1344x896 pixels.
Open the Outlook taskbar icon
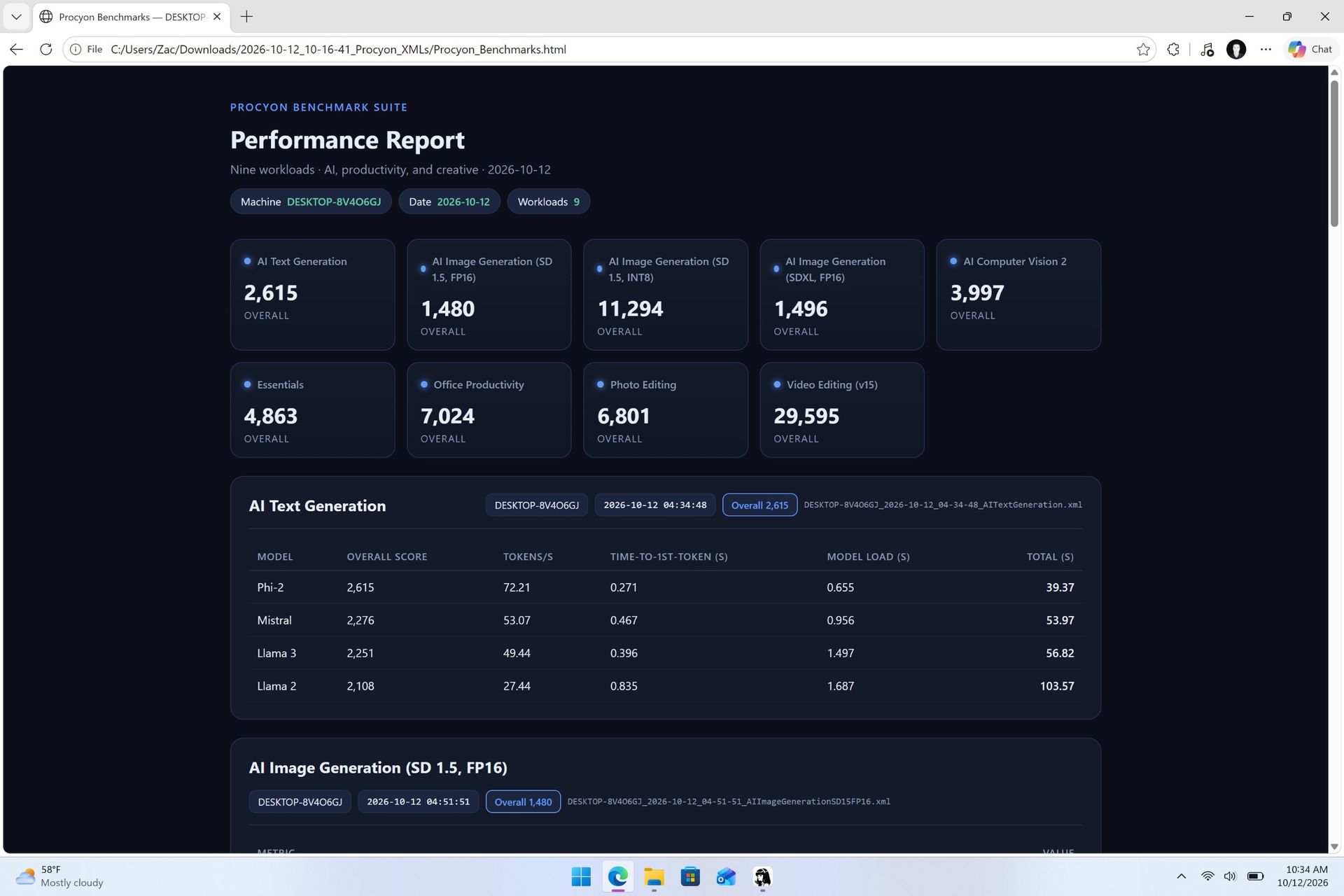[x=726, y=876]
